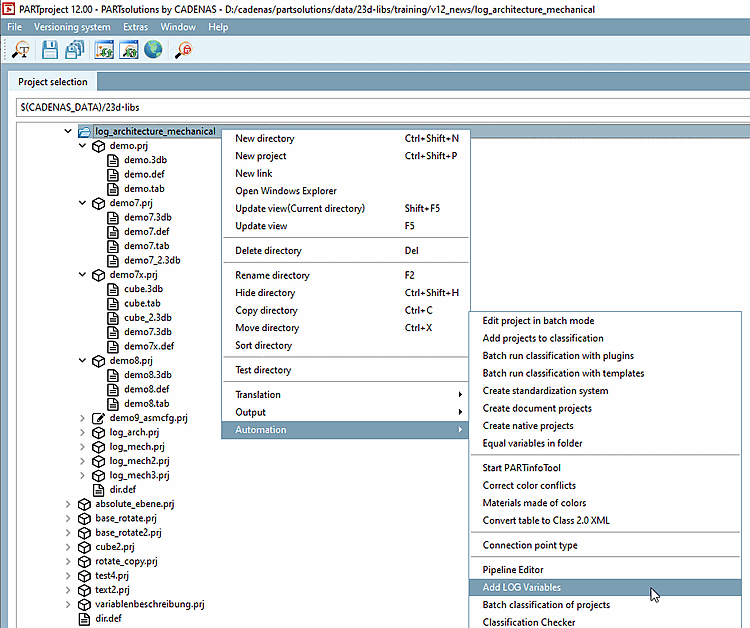The height and width of the screenshot is (628, 750).
Task: Click the magnifier with red lock icon
Action: [x=183, y=50]
